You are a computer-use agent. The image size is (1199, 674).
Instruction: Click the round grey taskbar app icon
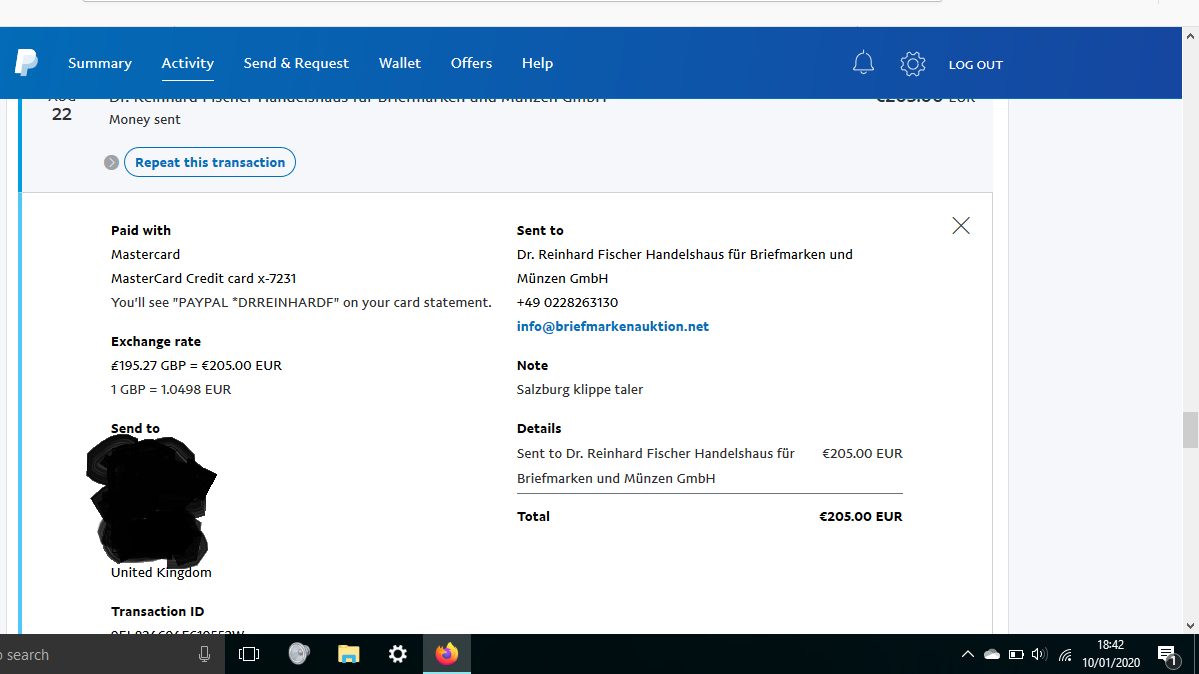[x=299, y=654]
